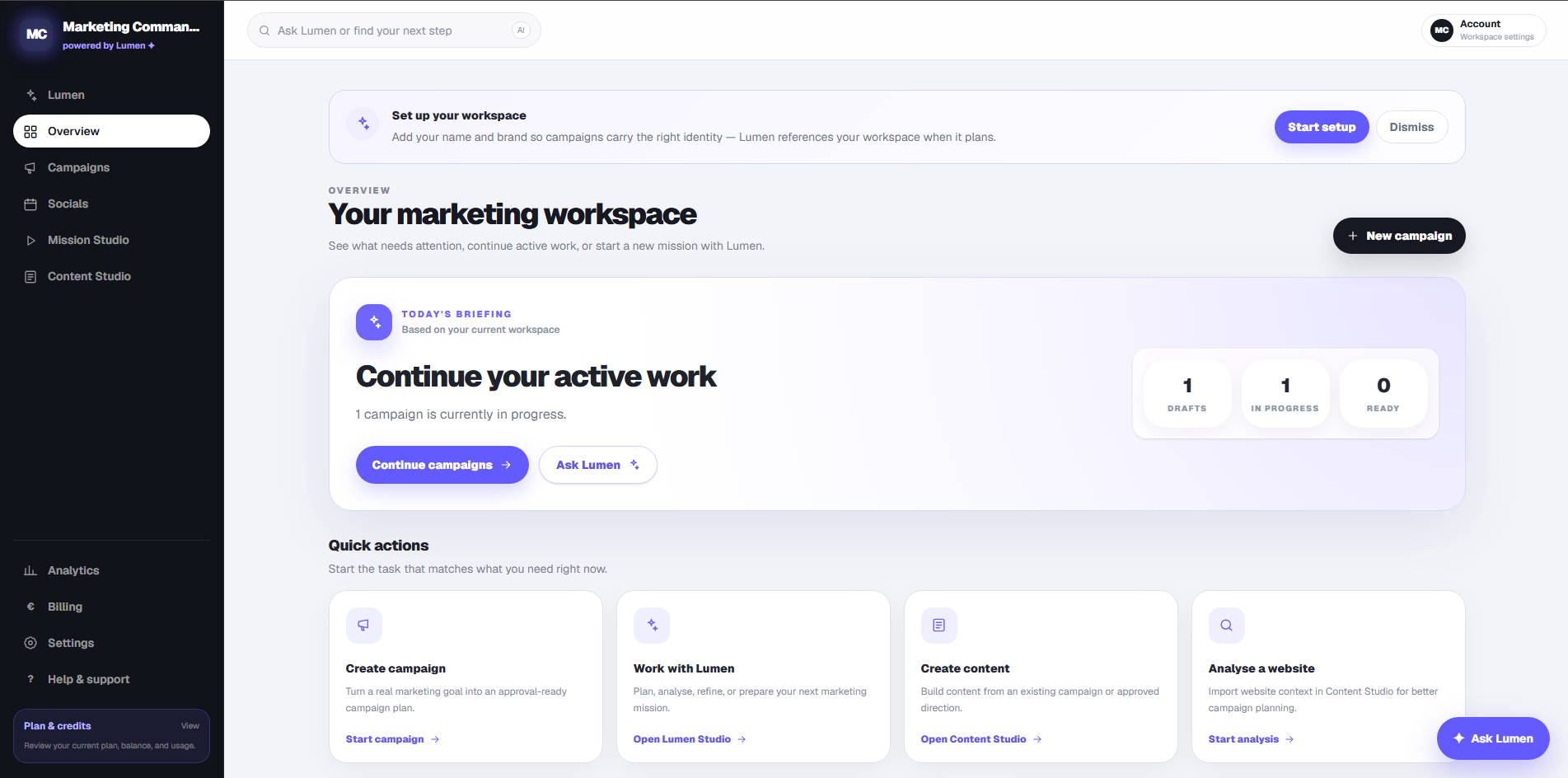
Task: Click the sparkle icon beside Lumen nav item
Action: [31, 95]
